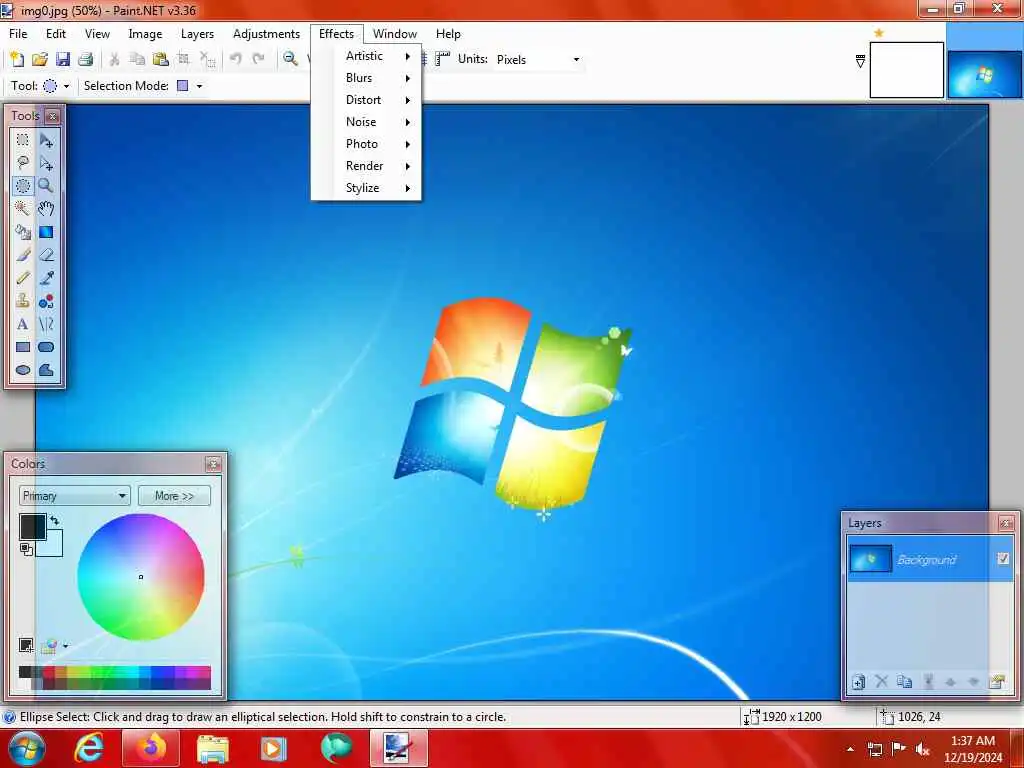Select the blank white image thumbnail

[x=906, y=70]
